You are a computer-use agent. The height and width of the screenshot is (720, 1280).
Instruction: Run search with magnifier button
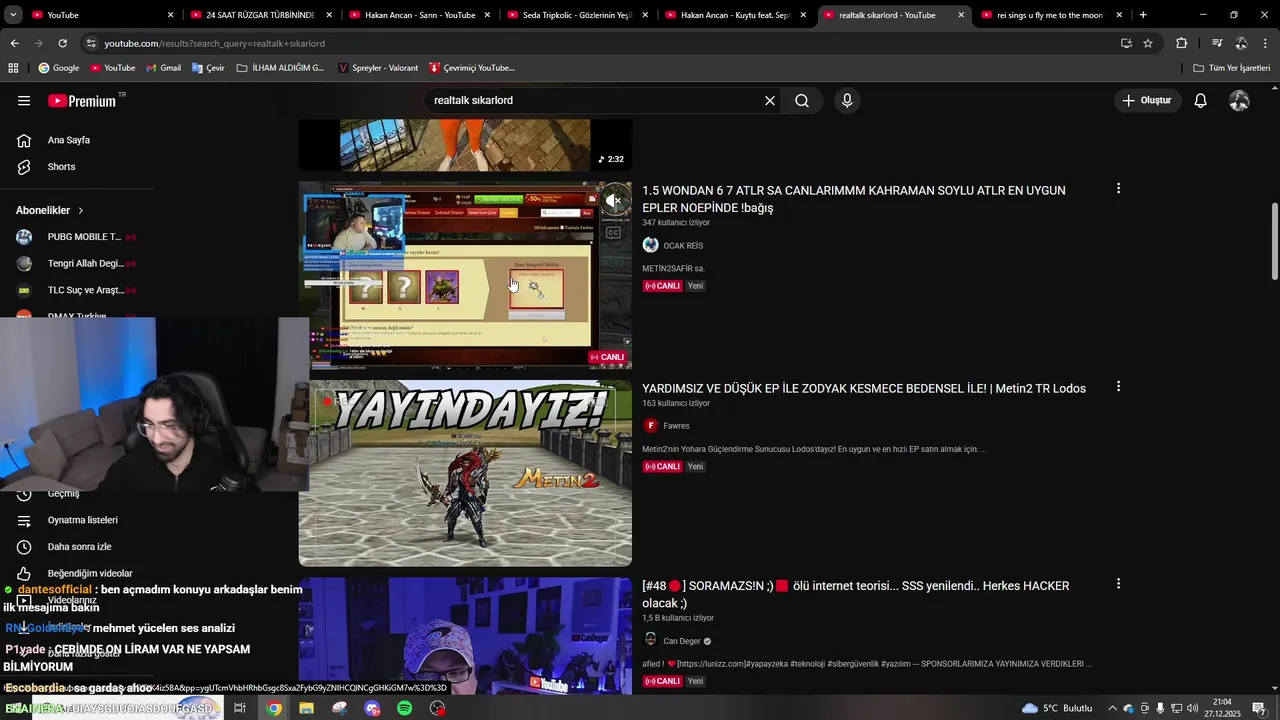click(x=802, y=101)
